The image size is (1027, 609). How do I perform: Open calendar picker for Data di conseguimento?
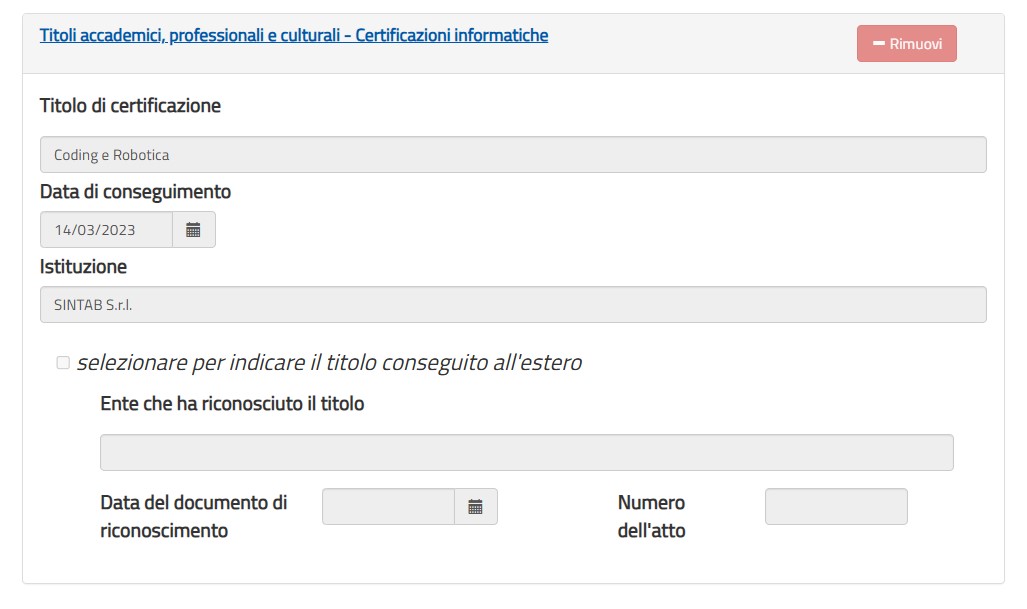(x=193, y=230)
